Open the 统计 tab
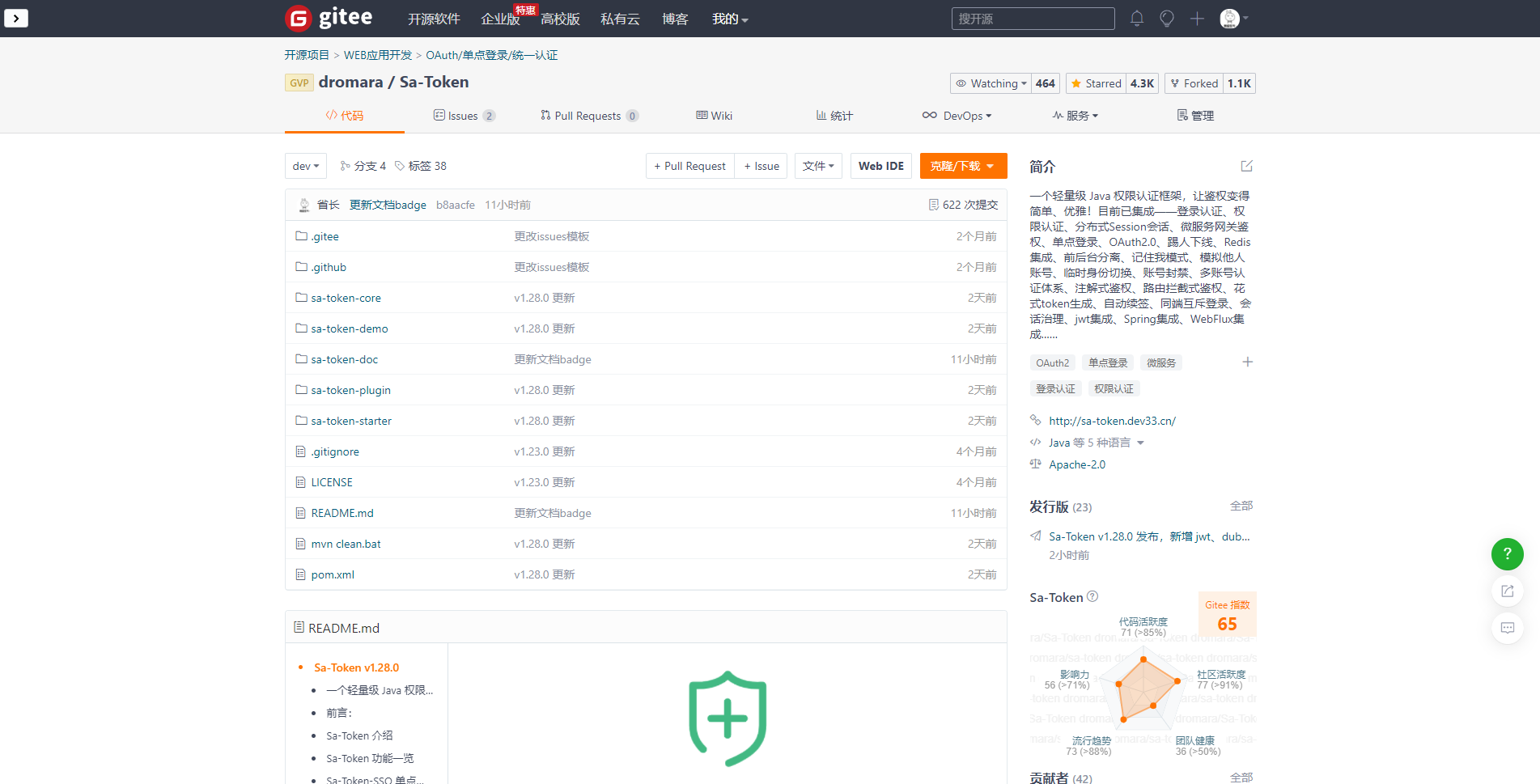Screen dimensions: 1540x784 click(x=834, y=116)
